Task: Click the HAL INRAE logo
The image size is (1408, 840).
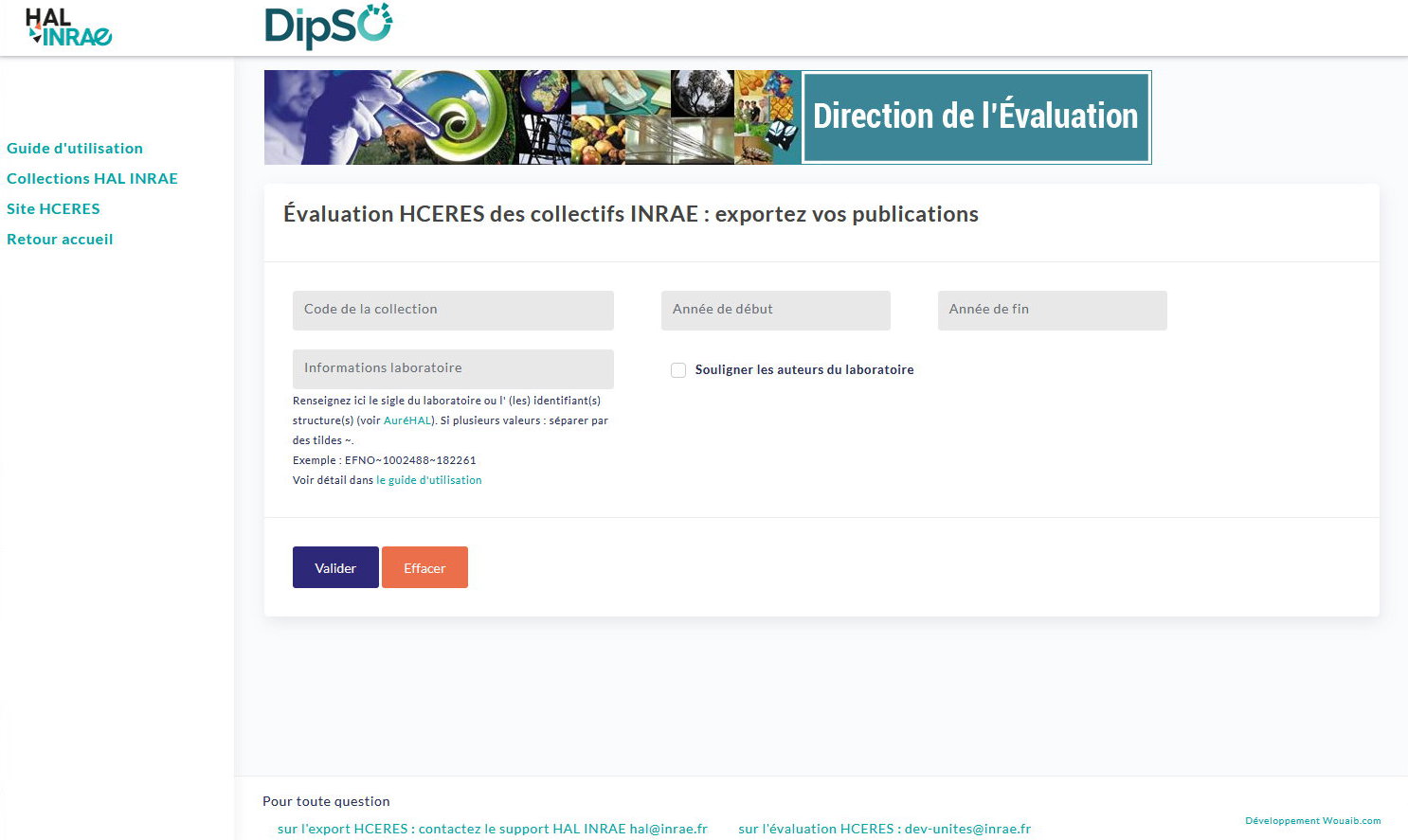Action: [x=68, y=27]
